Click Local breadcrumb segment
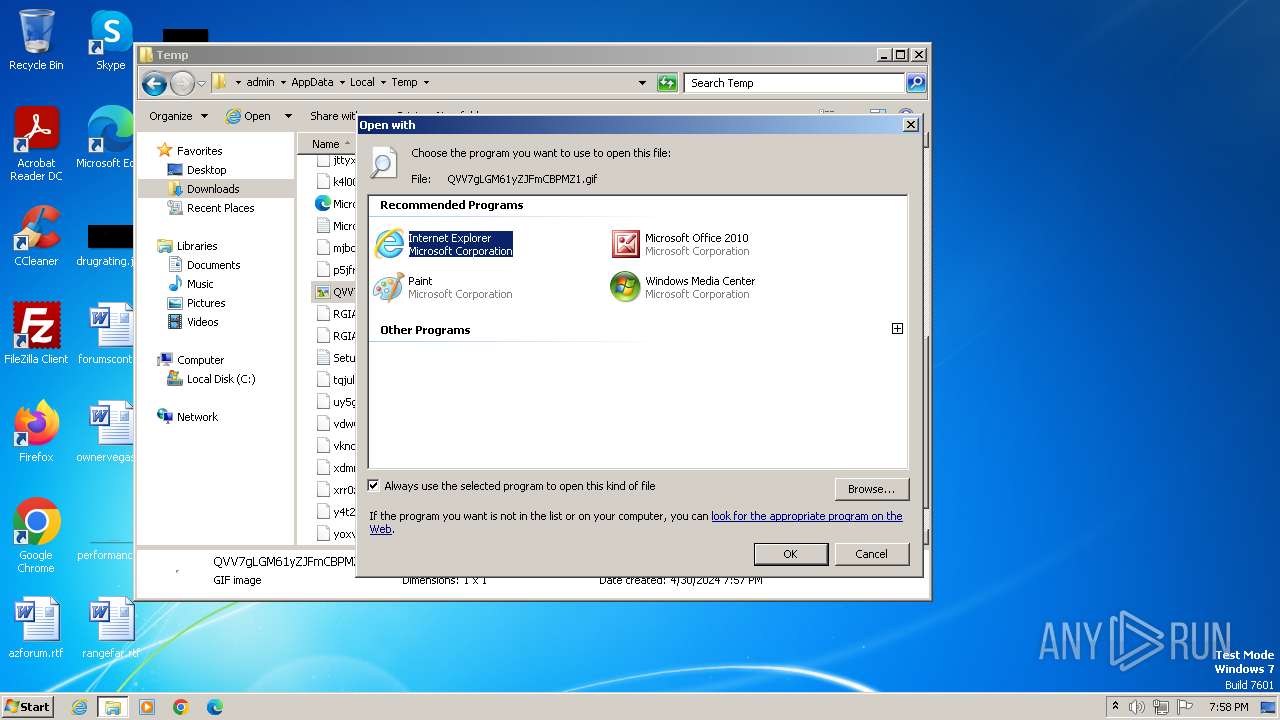The image size is (1280, 720). pyautogui.click(x=362, y=83)
